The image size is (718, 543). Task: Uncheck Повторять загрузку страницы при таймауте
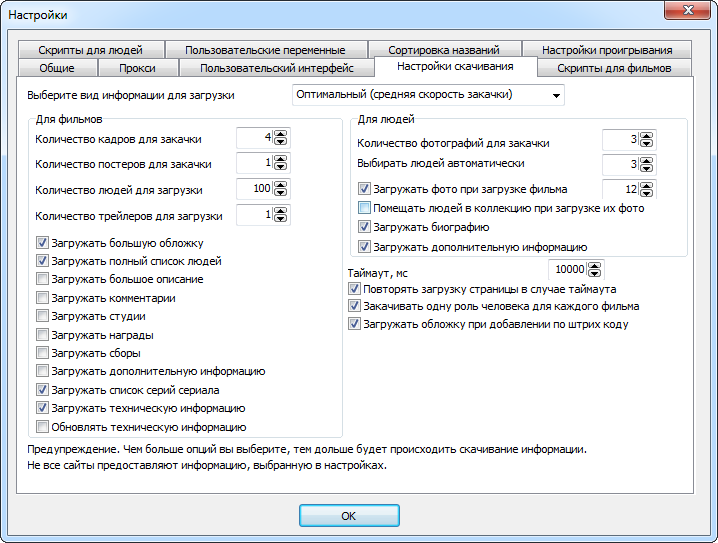click(x=354, y=289)
